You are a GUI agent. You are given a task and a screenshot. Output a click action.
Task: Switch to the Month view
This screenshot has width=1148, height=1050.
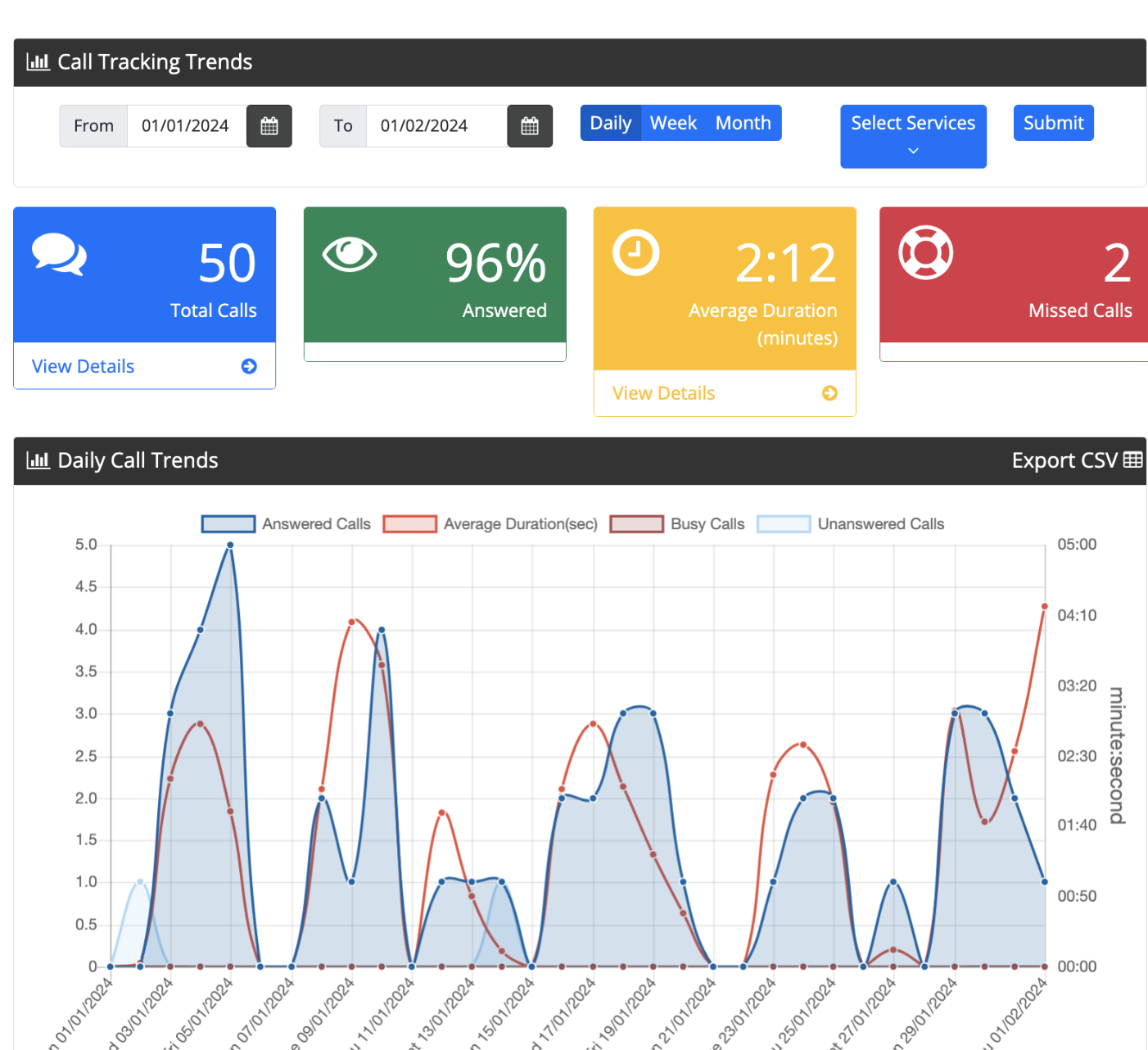click(743, 123)
